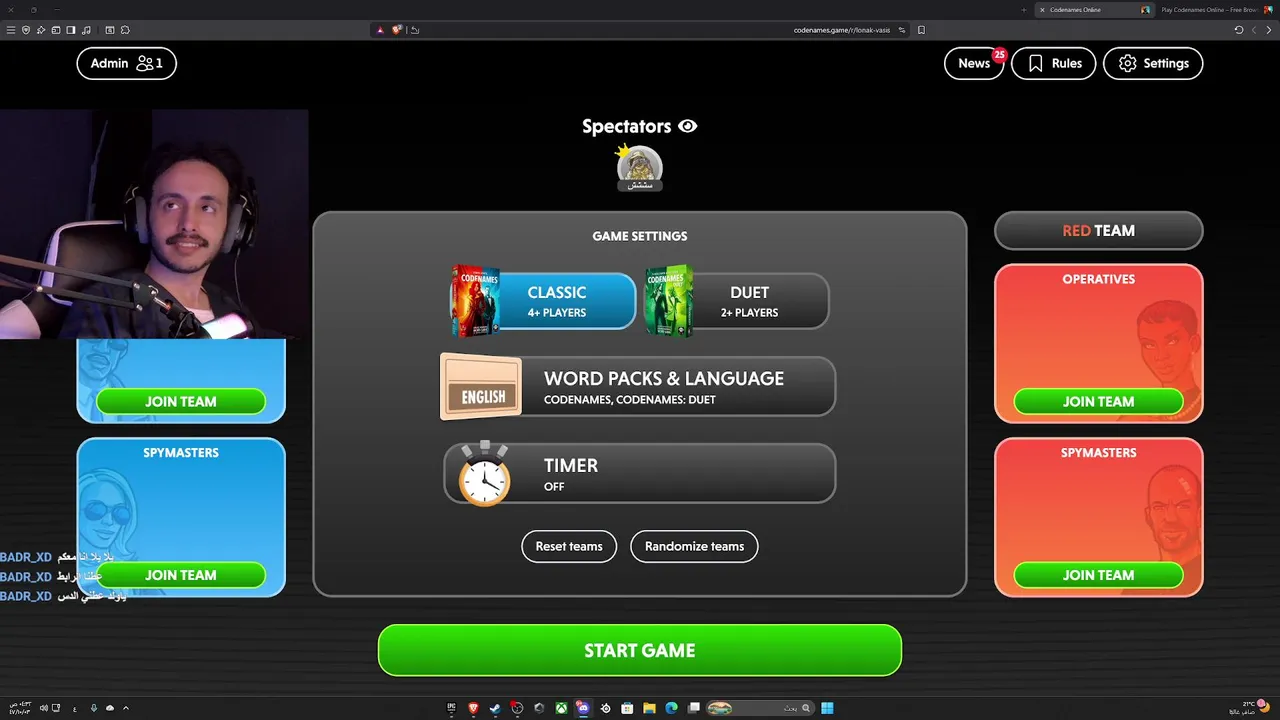
Task: Open Discord from the taskbar
Action: (x=583, y=708)
